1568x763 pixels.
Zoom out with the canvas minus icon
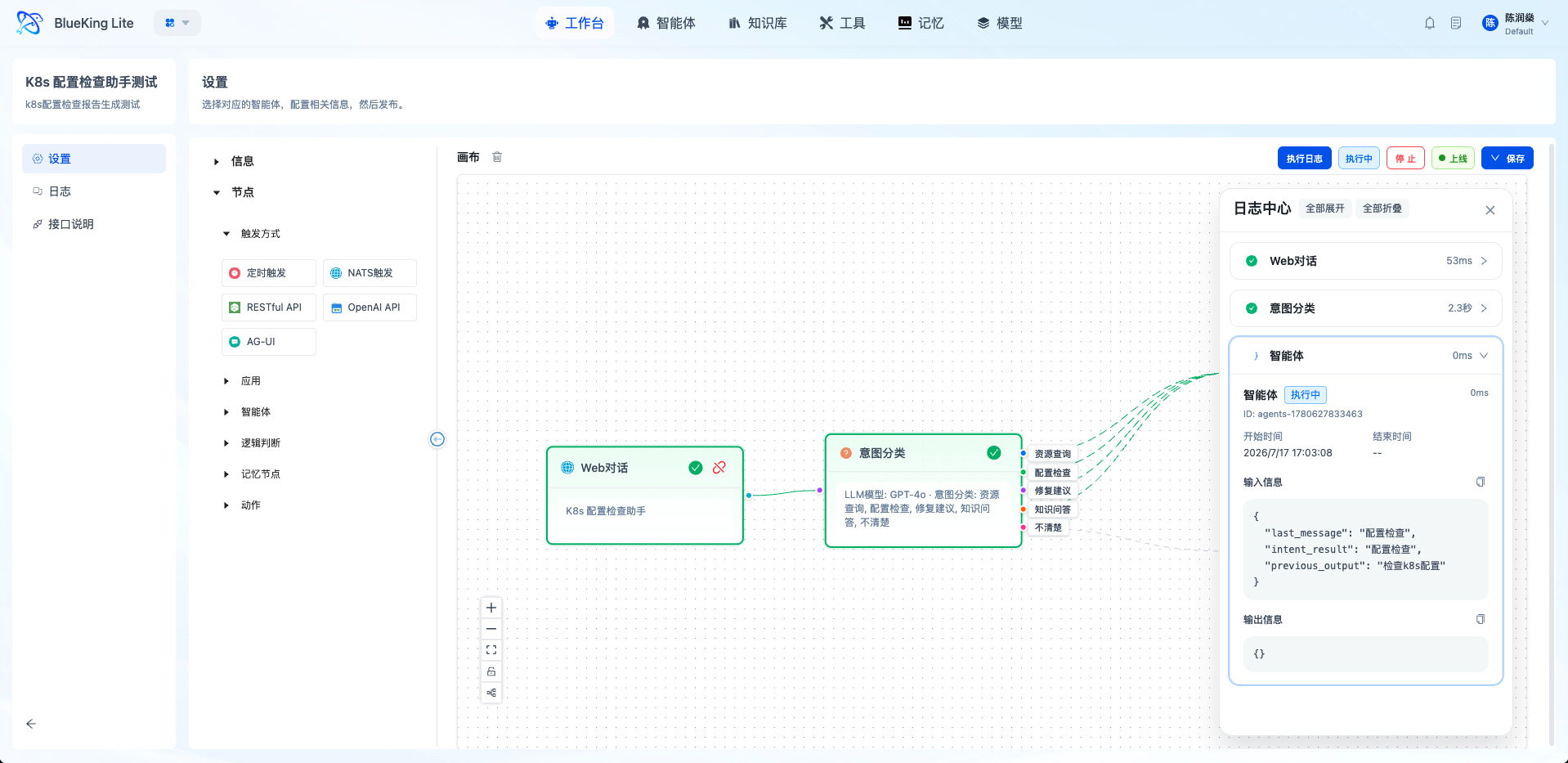[x=491, y=629]
